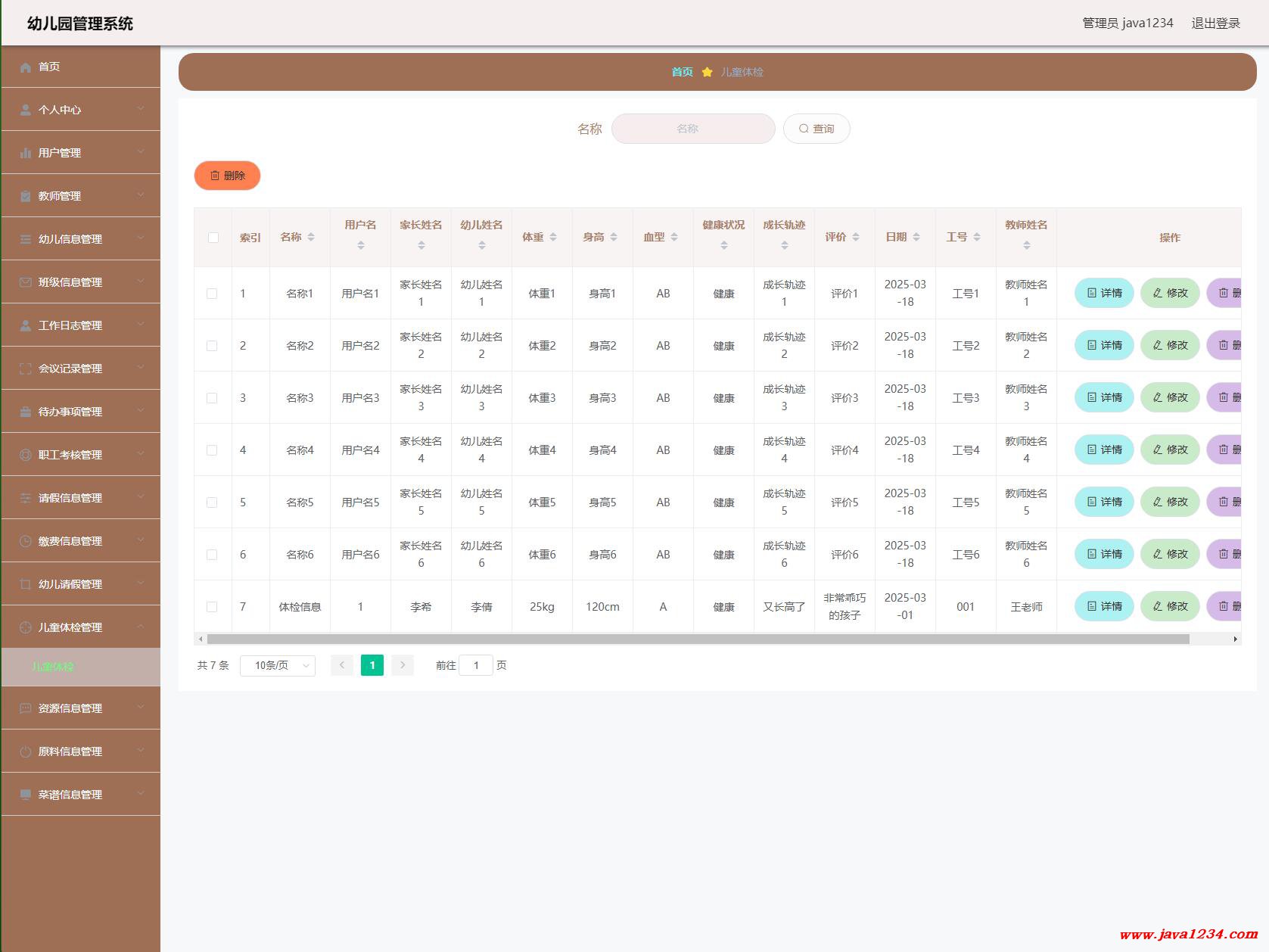Select page 1 in pagination

pyautogui.click(x=372, y=665)
